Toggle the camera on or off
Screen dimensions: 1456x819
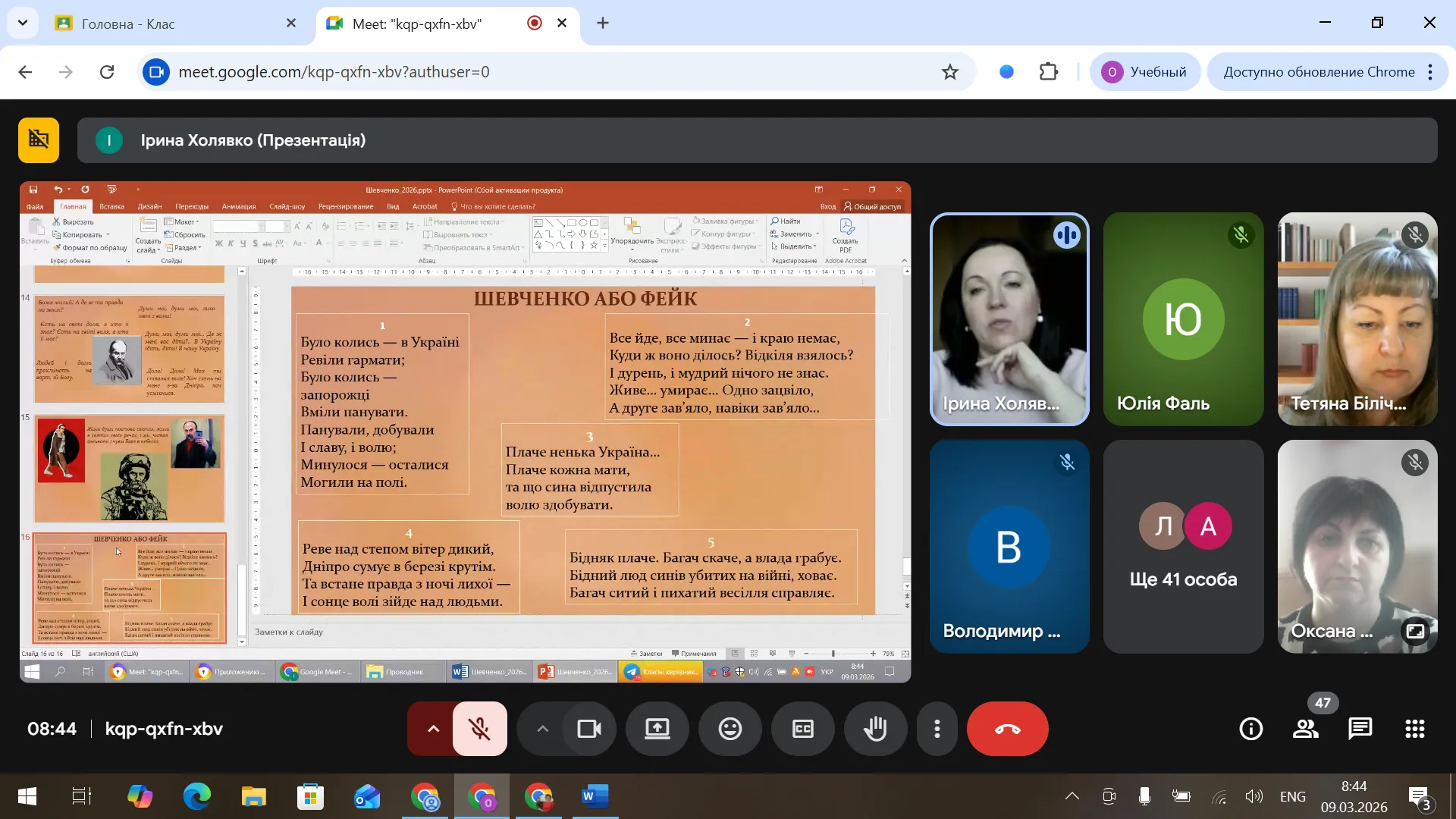(x=588, y=730)
